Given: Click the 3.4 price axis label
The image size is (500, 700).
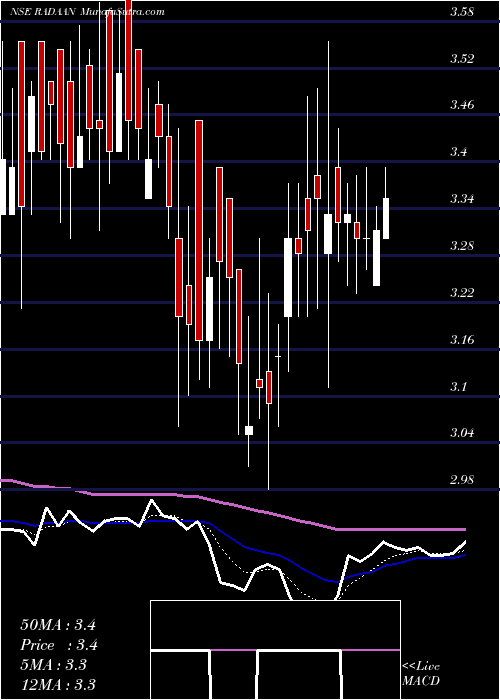Looking at the screenshot, I should tap(459, 152).
